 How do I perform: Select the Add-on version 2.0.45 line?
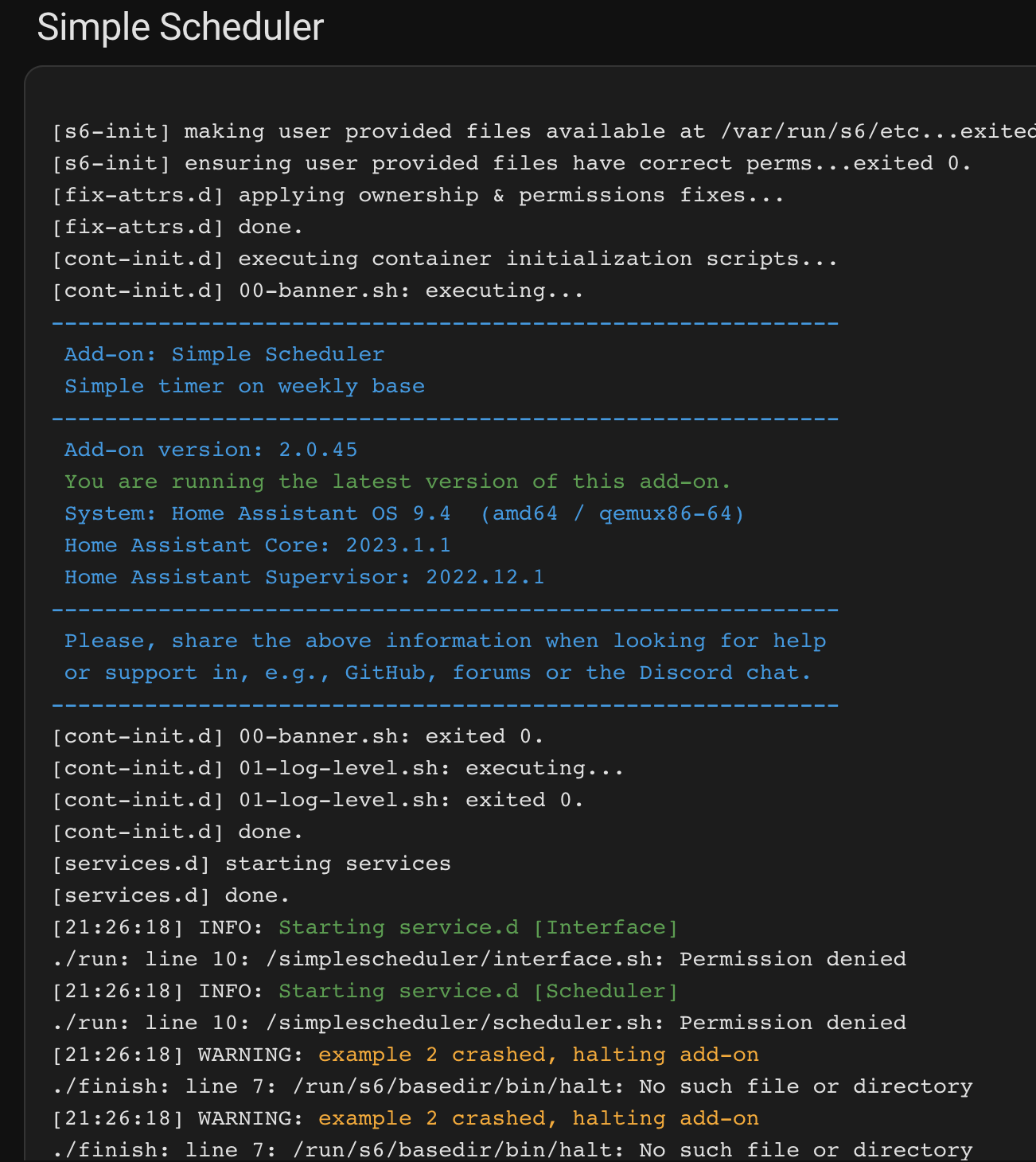point(211,450)
